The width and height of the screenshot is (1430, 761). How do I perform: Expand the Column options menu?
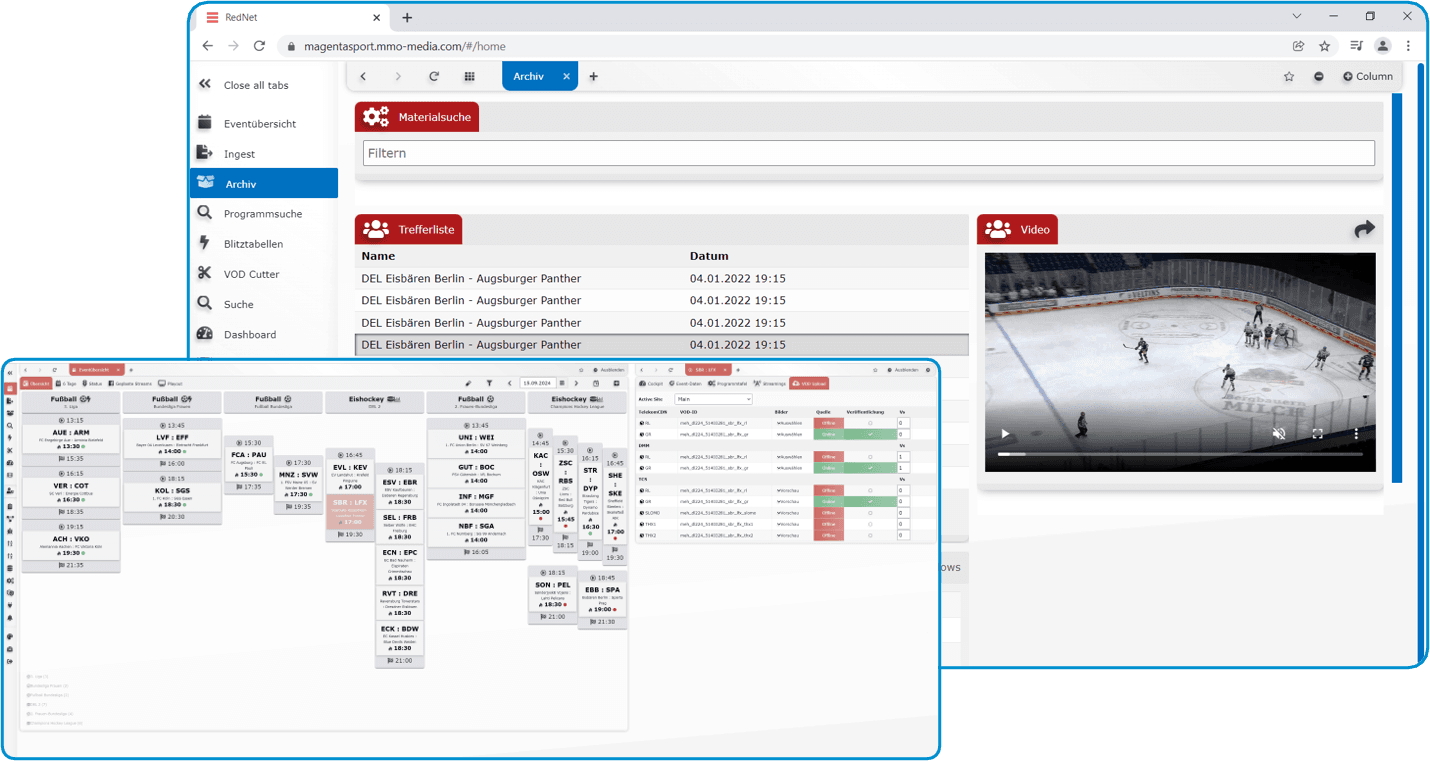1367,76
